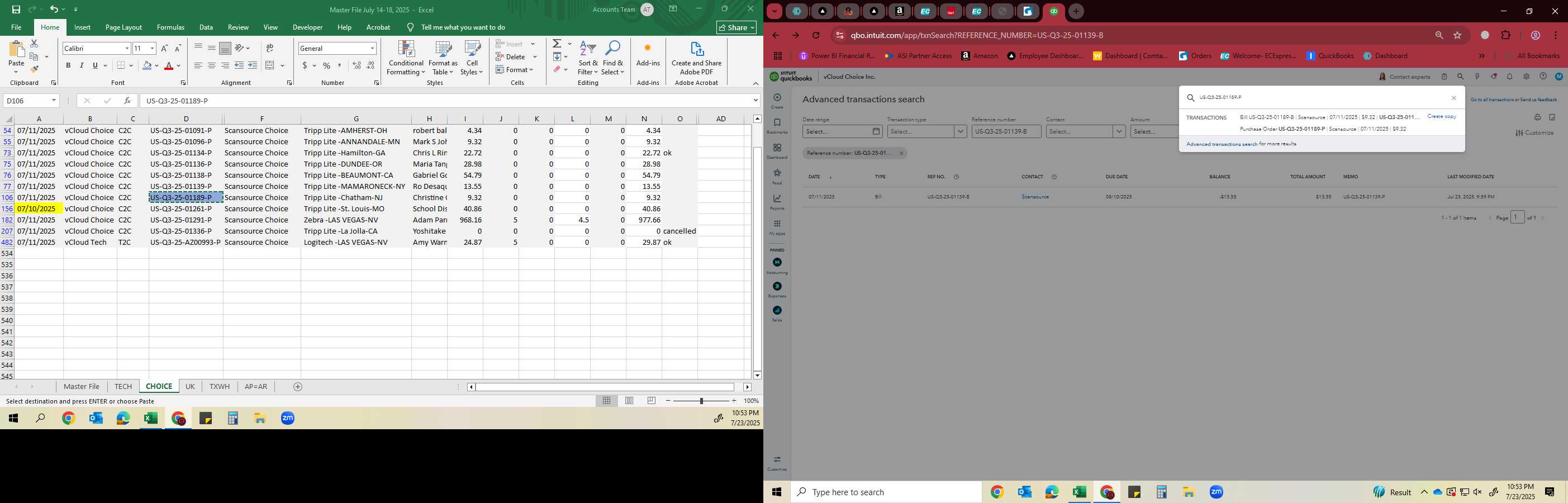Open the calendar picker in Date range field
Screen dimensions: 1568x503
(x=876, y=131)
